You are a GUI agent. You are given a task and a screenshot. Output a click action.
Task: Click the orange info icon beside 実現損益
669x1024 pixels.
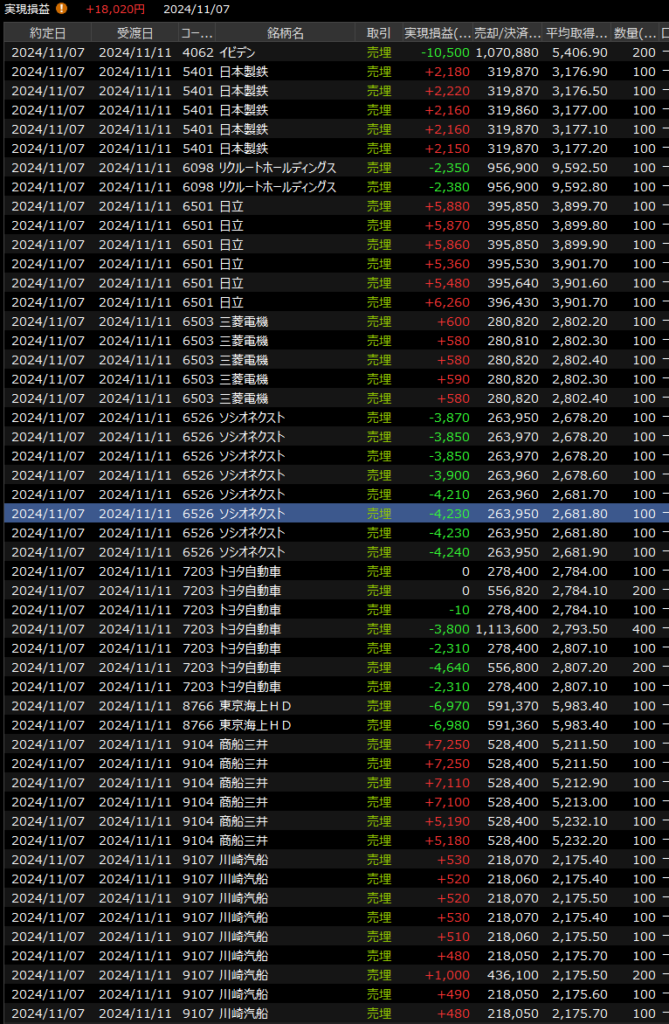click(62, 9)
